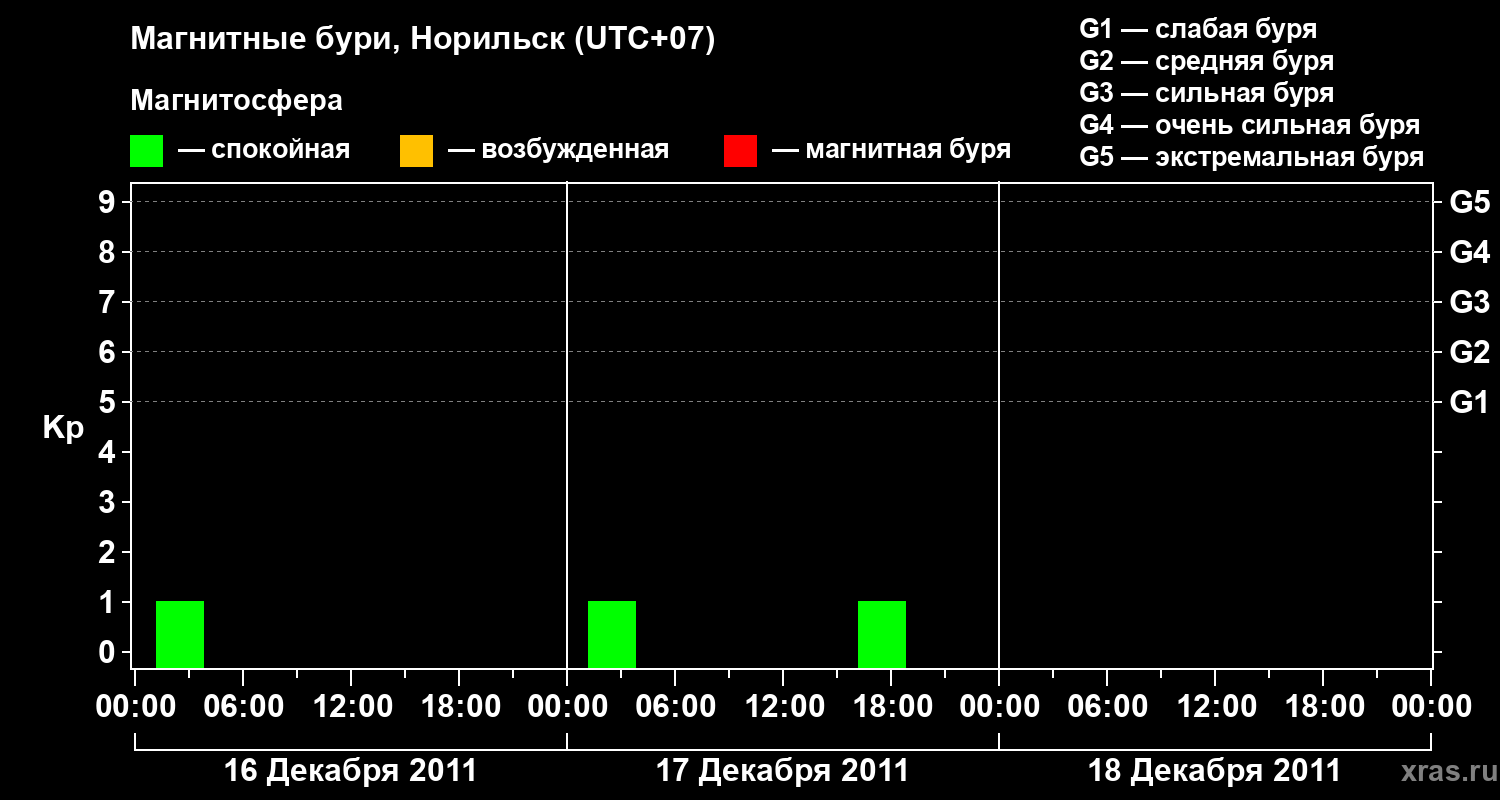
Task: Click the yellow excited magnetosphere legend swatch
Action: point(416,151)
